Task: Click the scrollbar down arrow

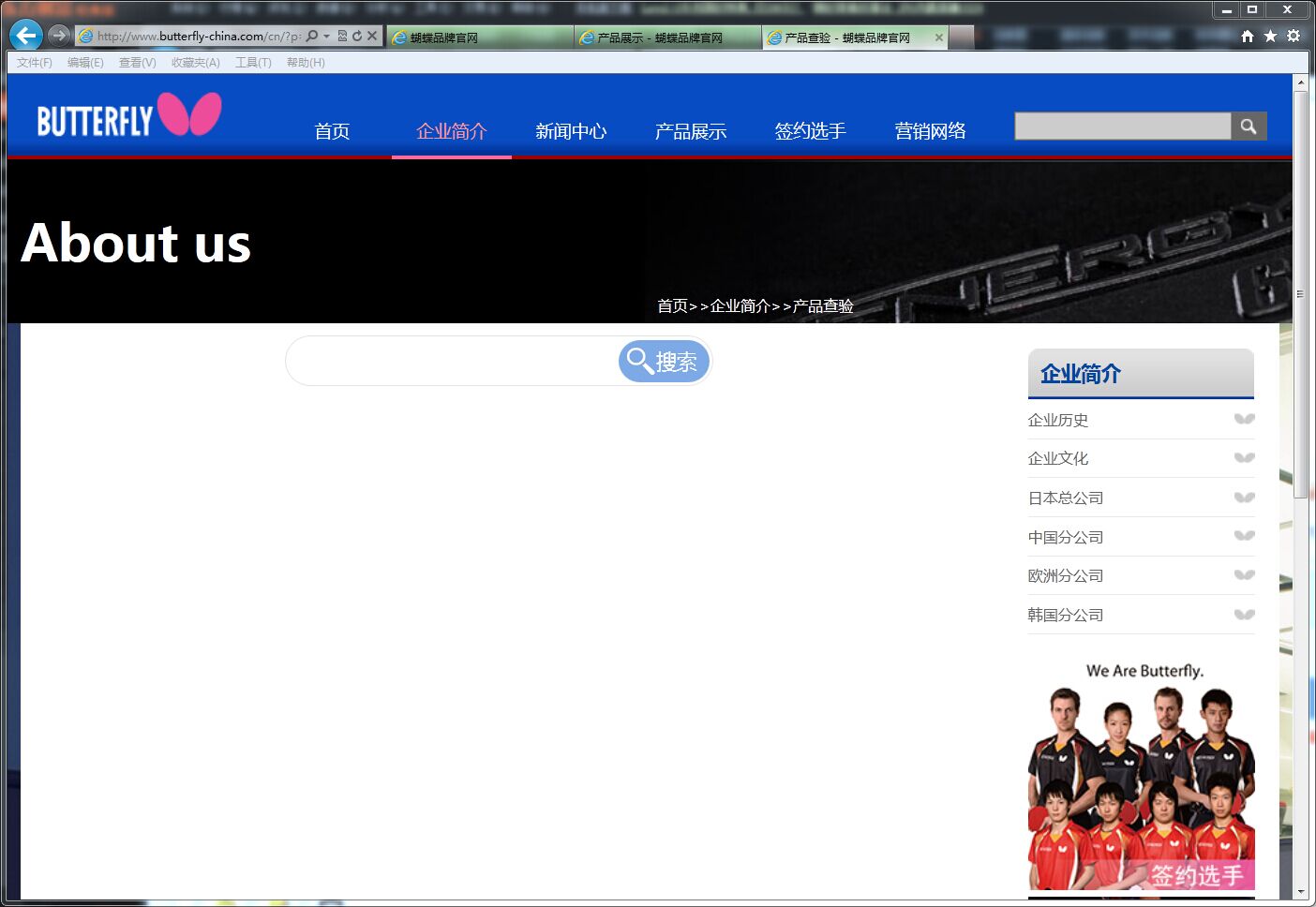Action: click(x=1300, y=892)
